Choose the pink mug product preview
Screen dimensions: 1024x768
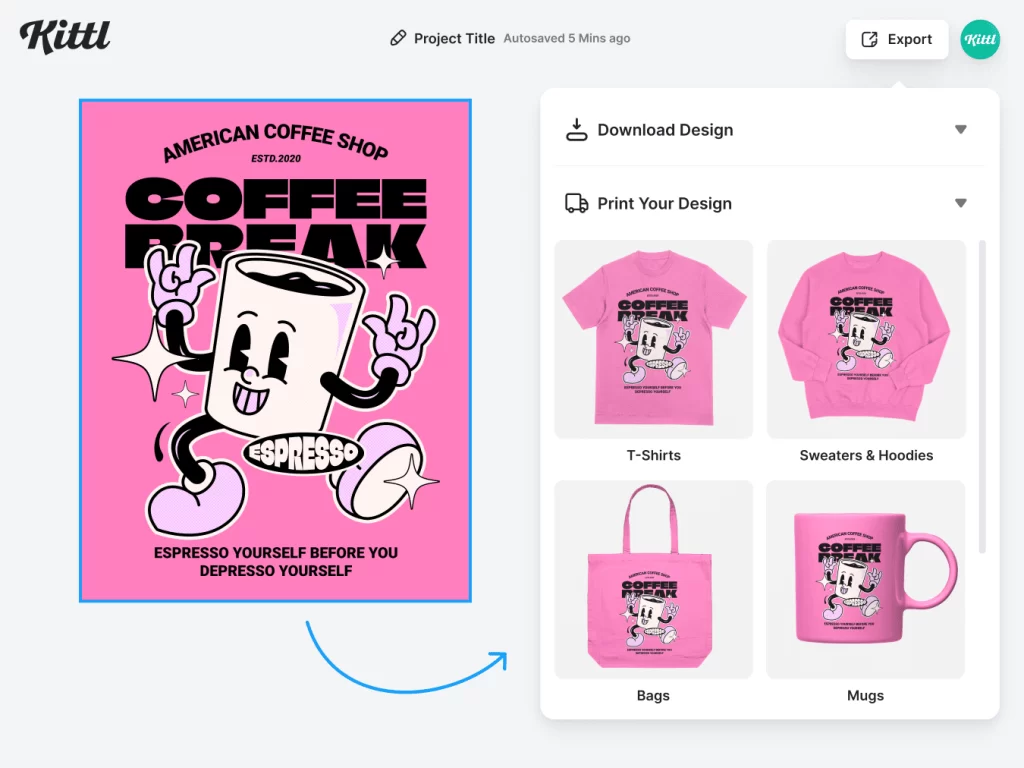[866, 580]
